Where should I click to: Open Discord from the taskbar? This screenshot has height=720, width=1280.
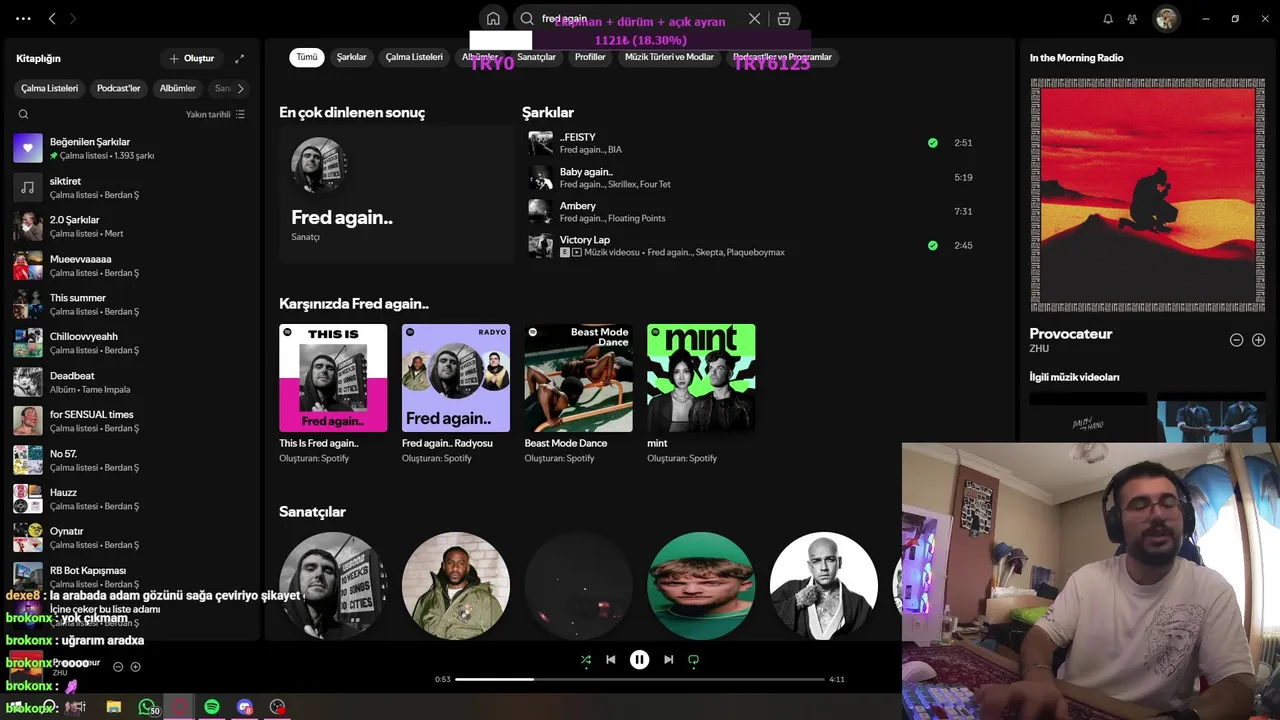pyautogui.click(x=245, y=707)
